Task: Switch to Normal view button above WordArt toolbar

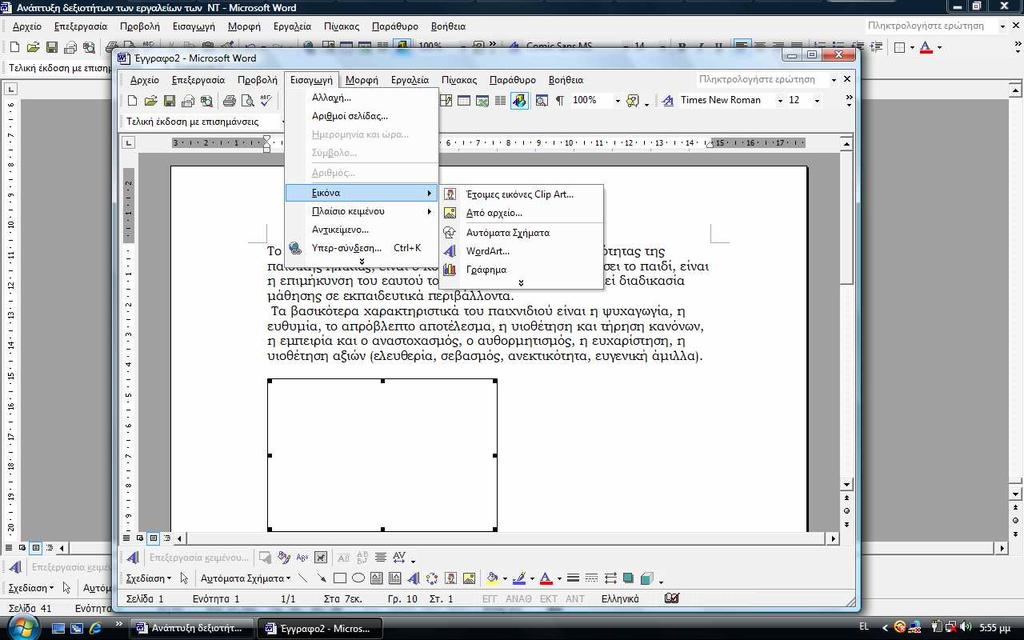Action: click(x=127, y=538)
